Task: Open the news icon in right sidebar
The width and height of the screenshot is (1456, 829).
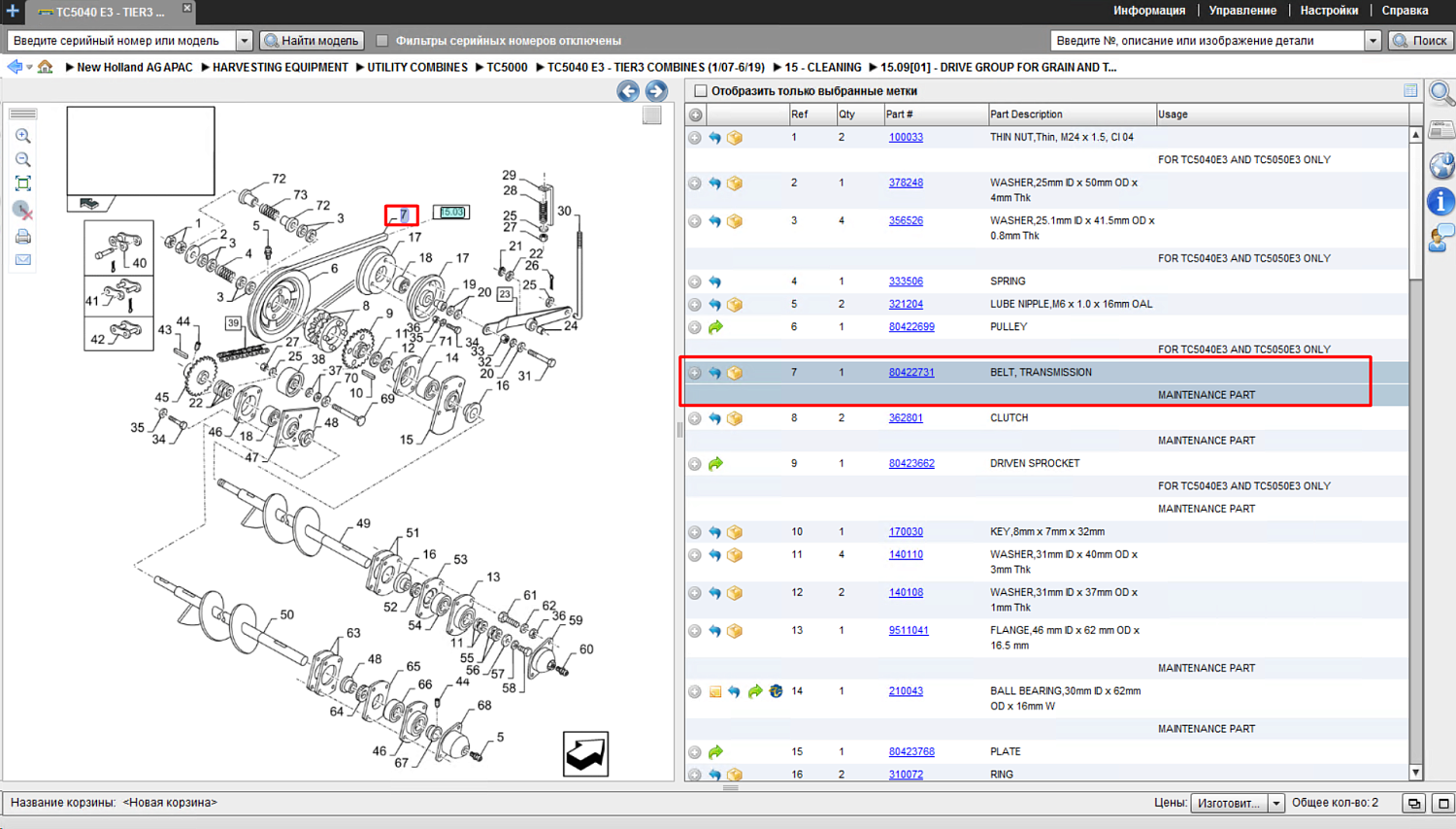Action: coord(1441,130)
